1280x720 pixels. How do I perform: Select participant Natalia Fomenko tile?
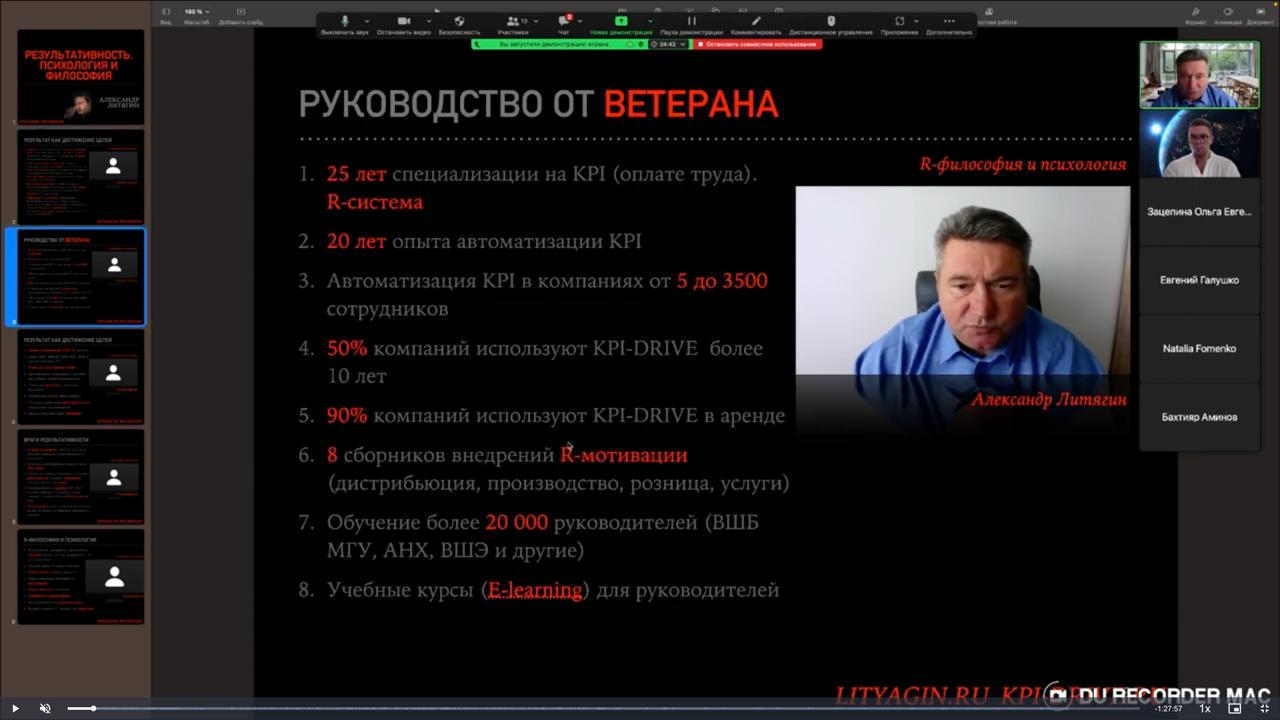1199,349
